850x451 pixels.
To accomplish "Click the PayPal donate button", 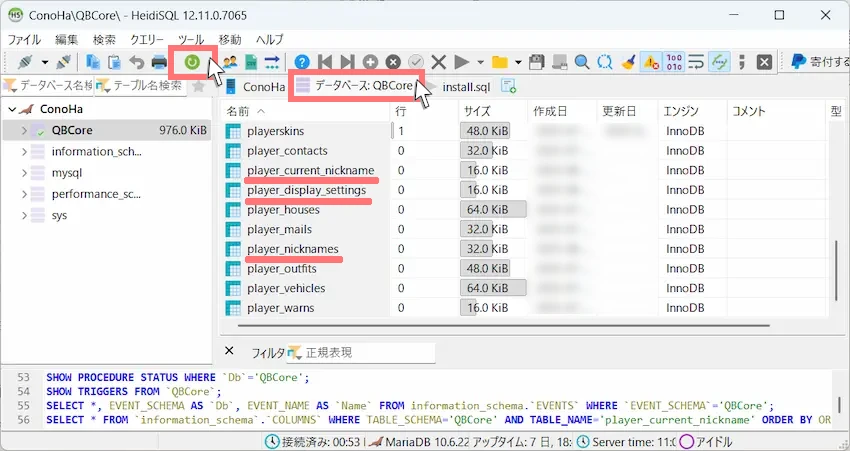I will tap(819, 62).
